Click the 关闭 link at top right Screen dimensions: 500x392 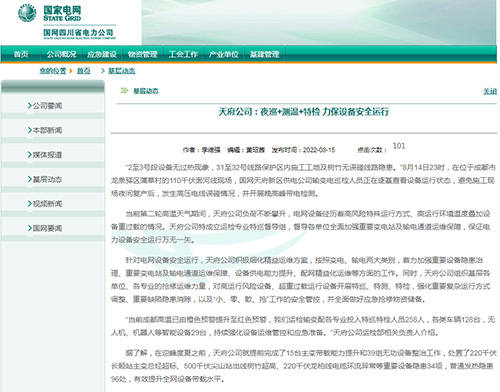490,91
